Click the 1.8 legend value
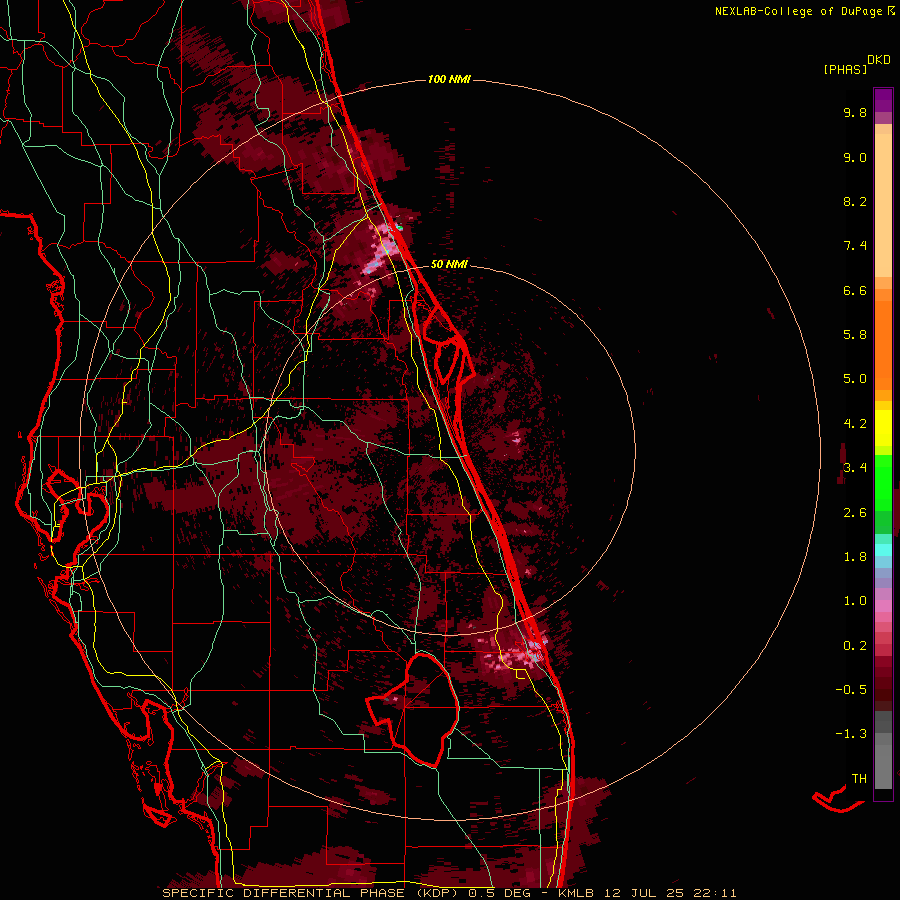Viewport: 900px width, 900px height. [855, 557]
